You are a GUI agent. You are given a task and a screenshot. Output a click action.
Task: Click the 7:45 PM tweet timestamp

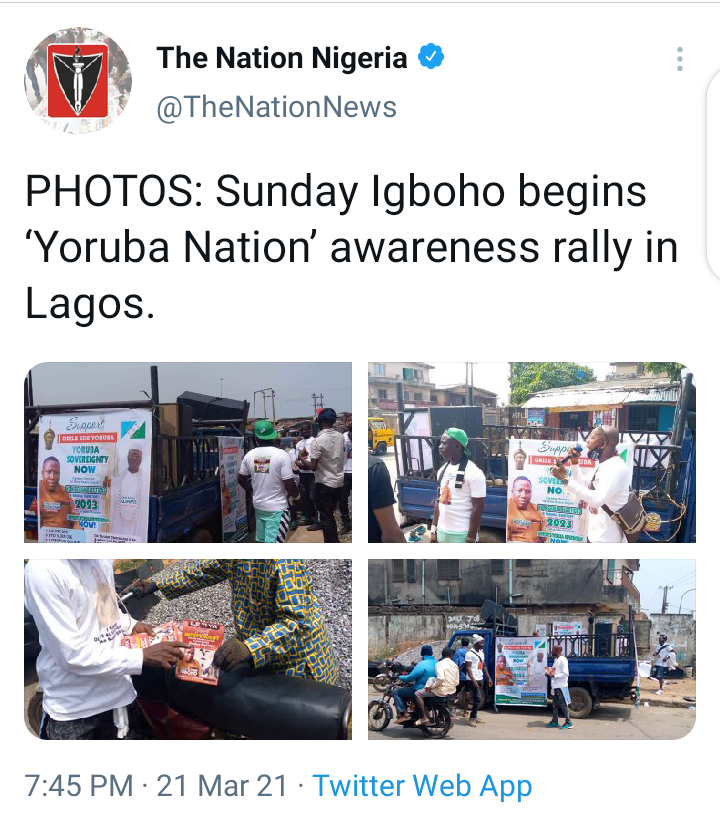pos(79,786)
